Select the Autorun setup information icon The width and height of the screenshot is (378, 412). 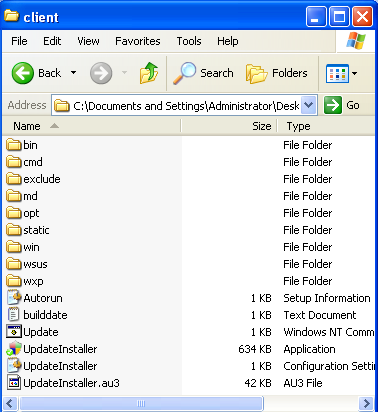point(14,298)
